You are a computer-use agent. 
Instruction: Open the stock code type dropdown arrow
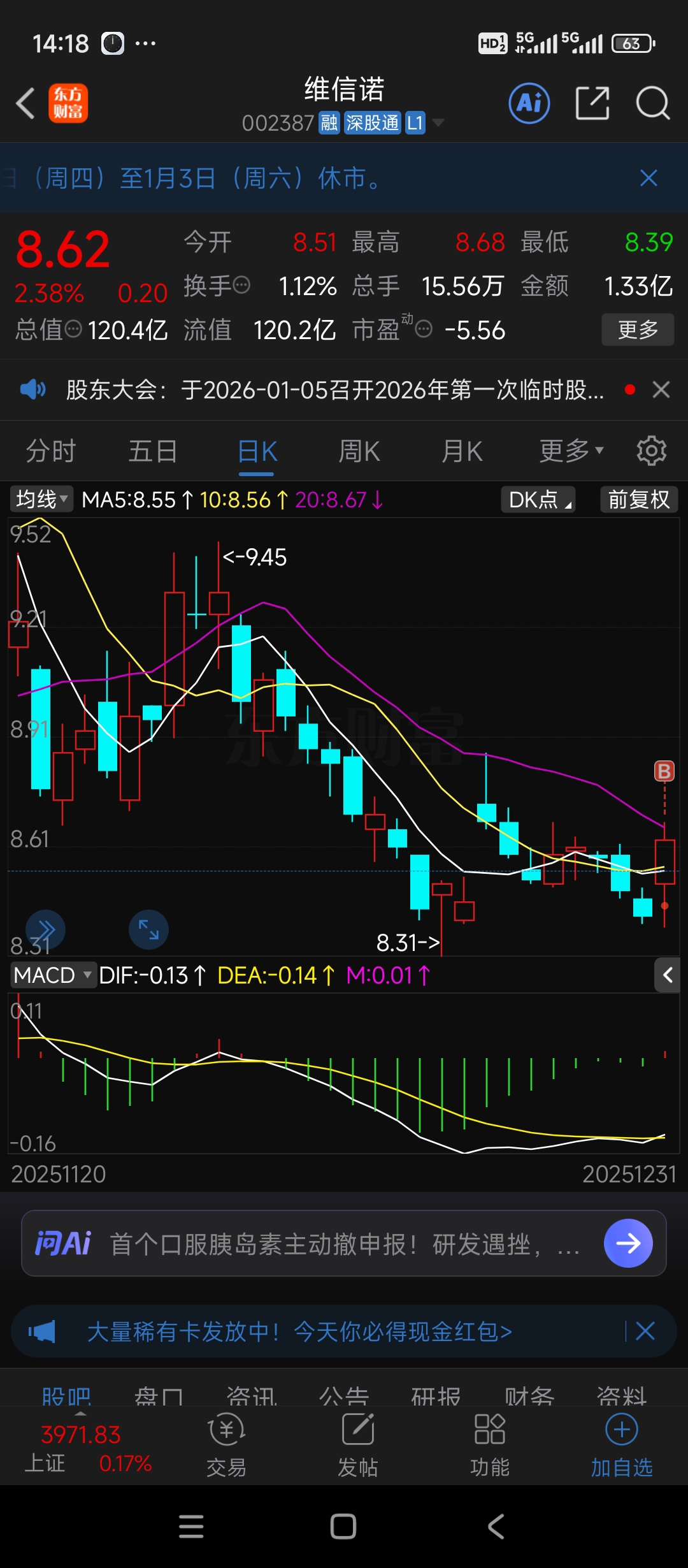pos(438,122)
